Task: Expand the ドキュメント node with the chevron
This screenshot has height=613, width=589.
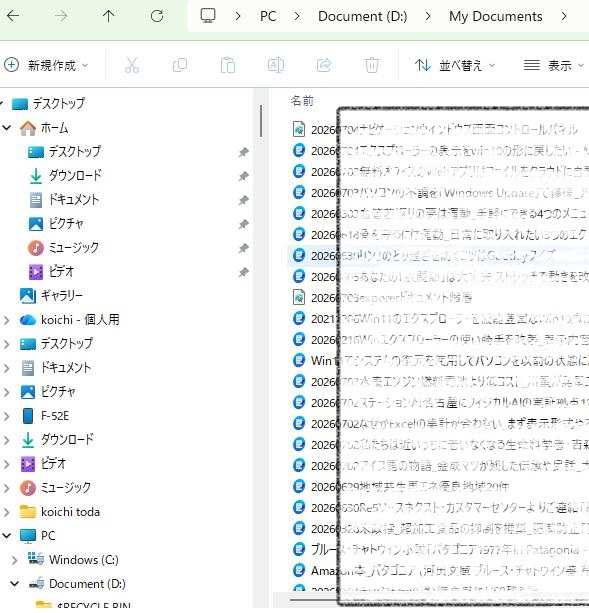Action: (7, 368)
